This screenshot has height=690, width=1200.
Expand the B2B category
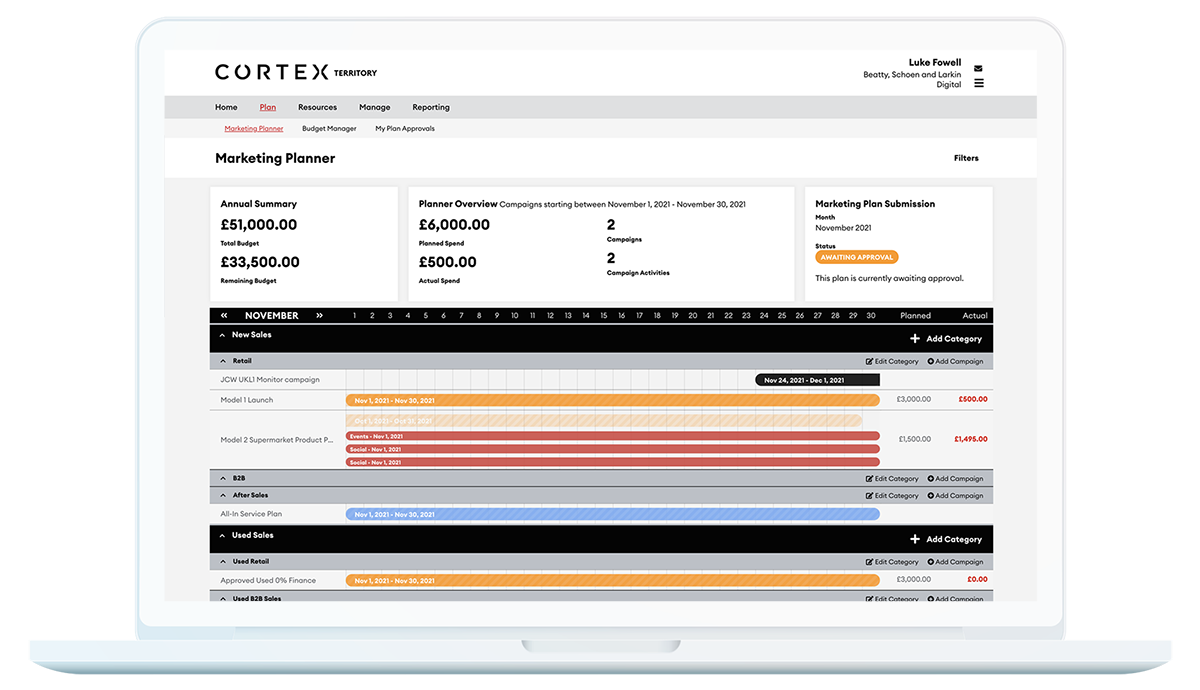(x=223, y=479)
